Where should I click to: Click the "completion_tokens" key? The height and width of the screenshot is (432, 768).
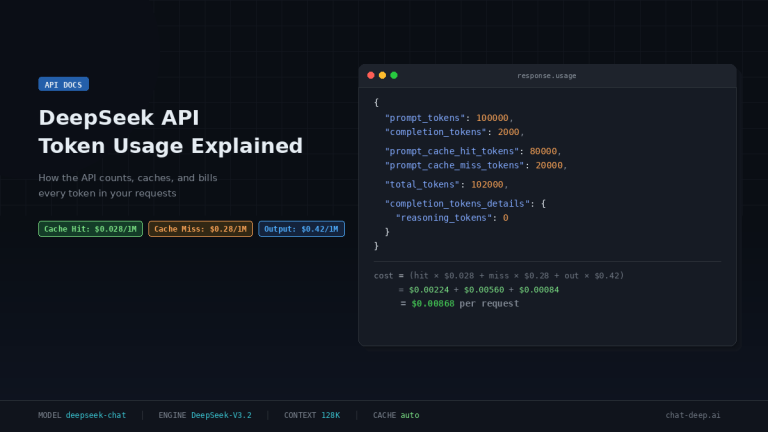436,132
